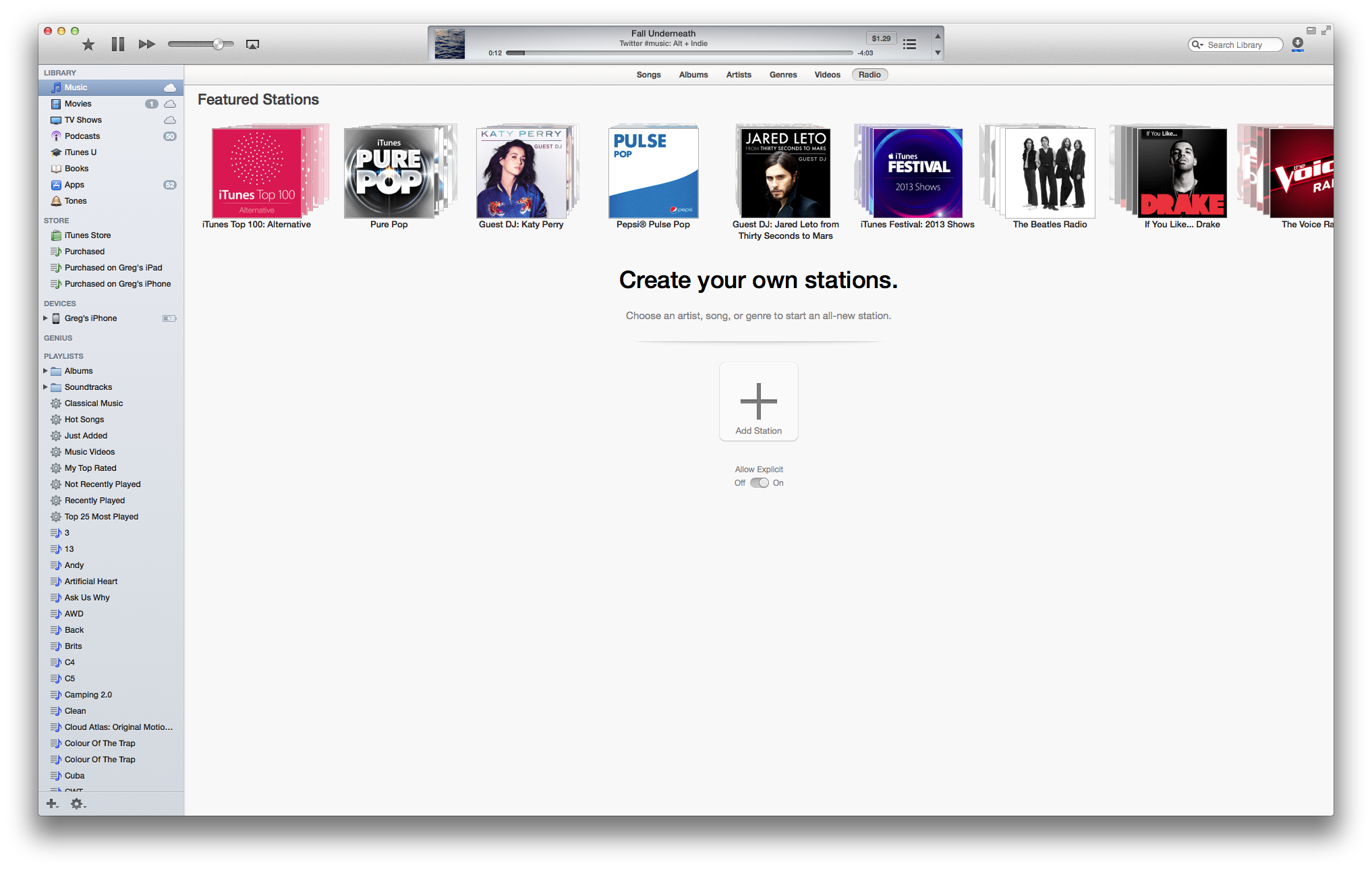Open the Camping 2.0 playlist
The width and height of the screenshot is (1372, 869).
(x=111, y=695)
